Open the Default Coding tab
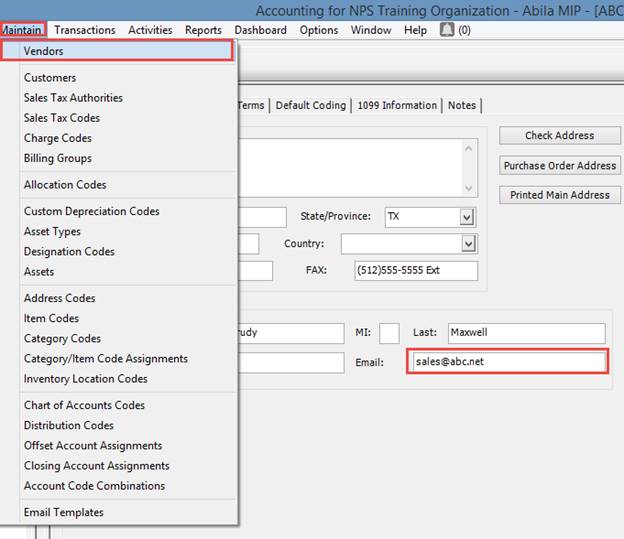The image size is (624, 539). pyautogui.click(x=311, y=105)
